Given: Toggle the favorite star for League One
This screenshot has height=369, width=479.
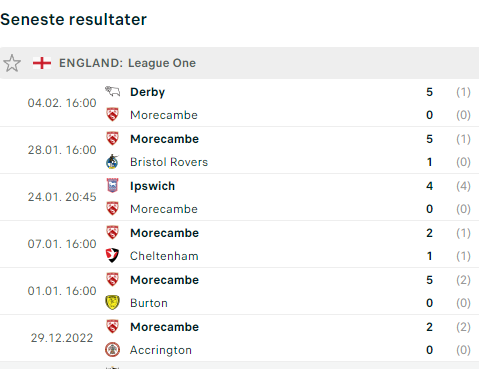Looking at the screenshot, I should [12, 63].
